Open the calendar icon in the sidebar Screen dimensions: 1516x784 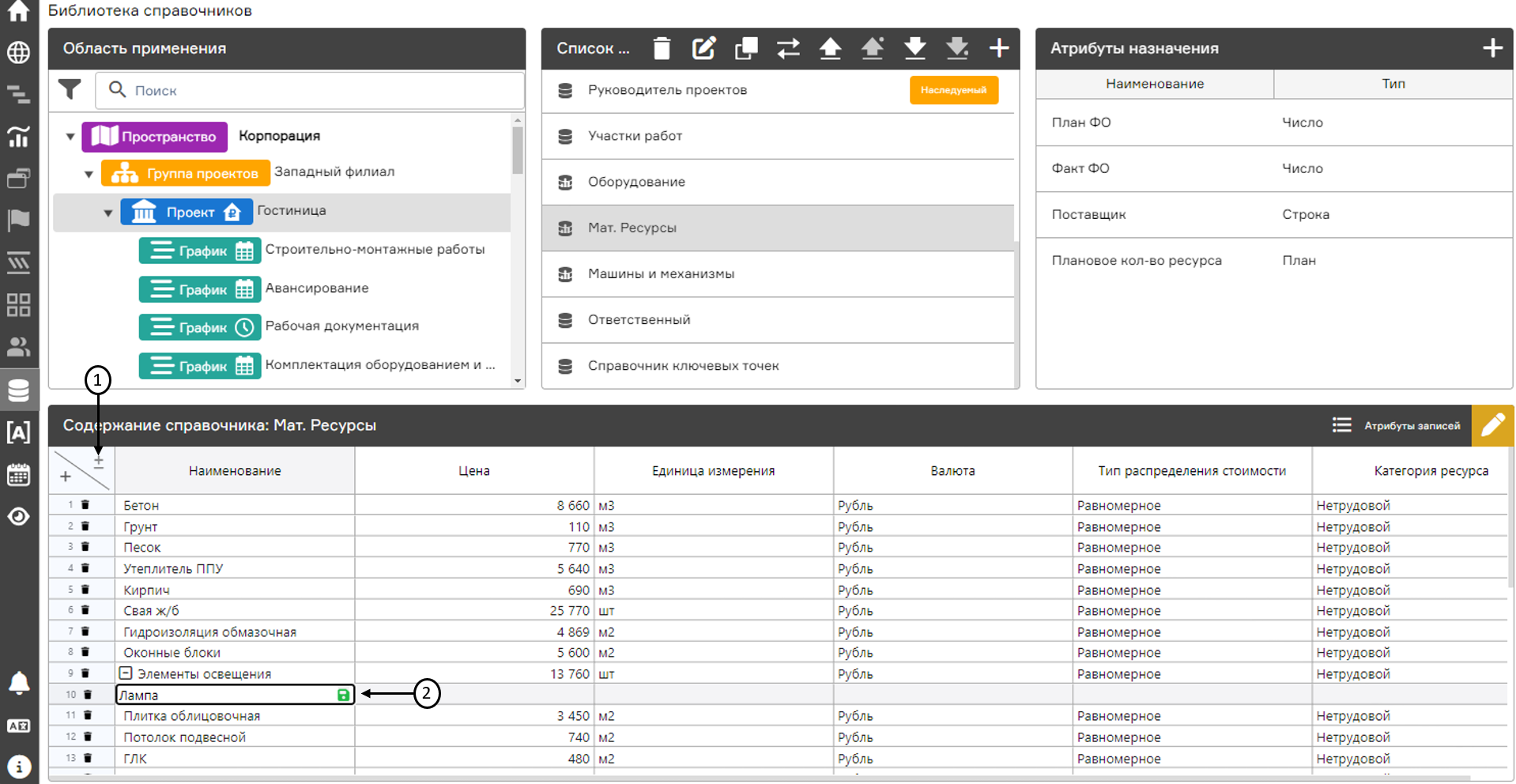point(18,474)
